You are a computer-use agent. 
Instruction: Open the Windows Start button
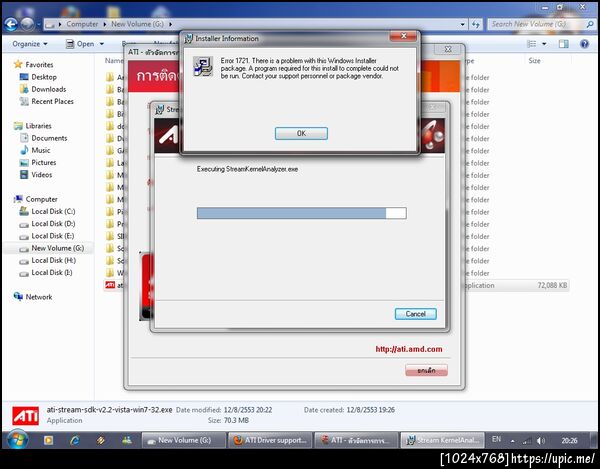point(18,440)
